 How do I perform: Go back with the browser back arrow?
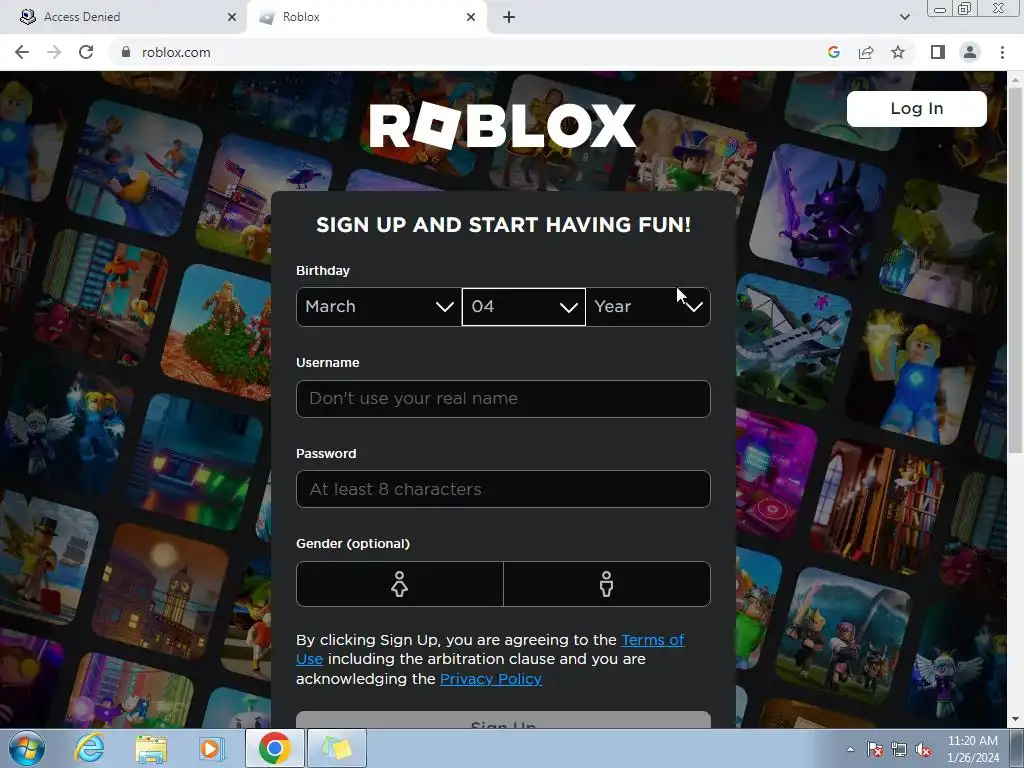(x=22, y=52)
